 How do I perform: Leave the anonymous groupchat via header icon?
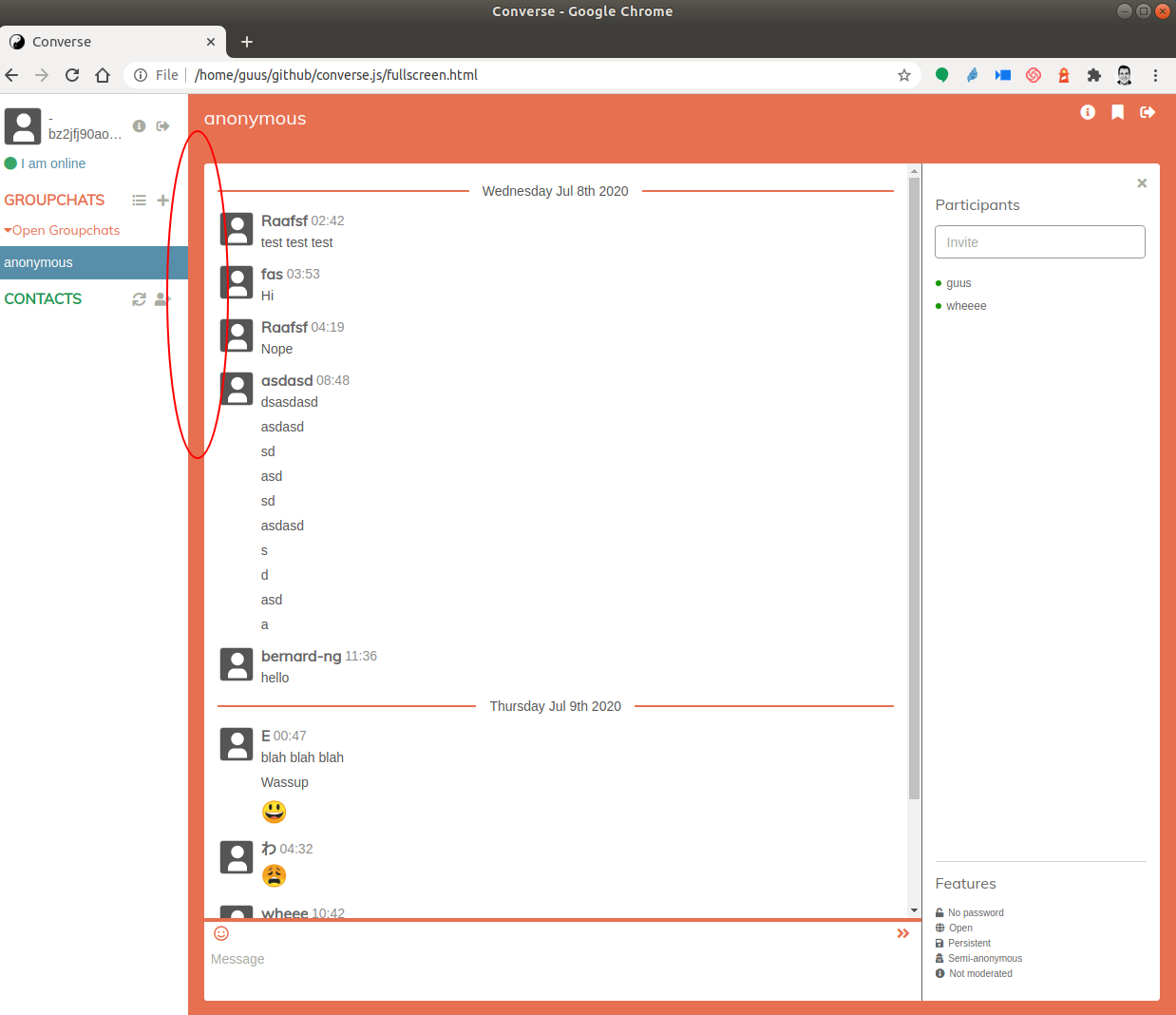coord(1148,112)
